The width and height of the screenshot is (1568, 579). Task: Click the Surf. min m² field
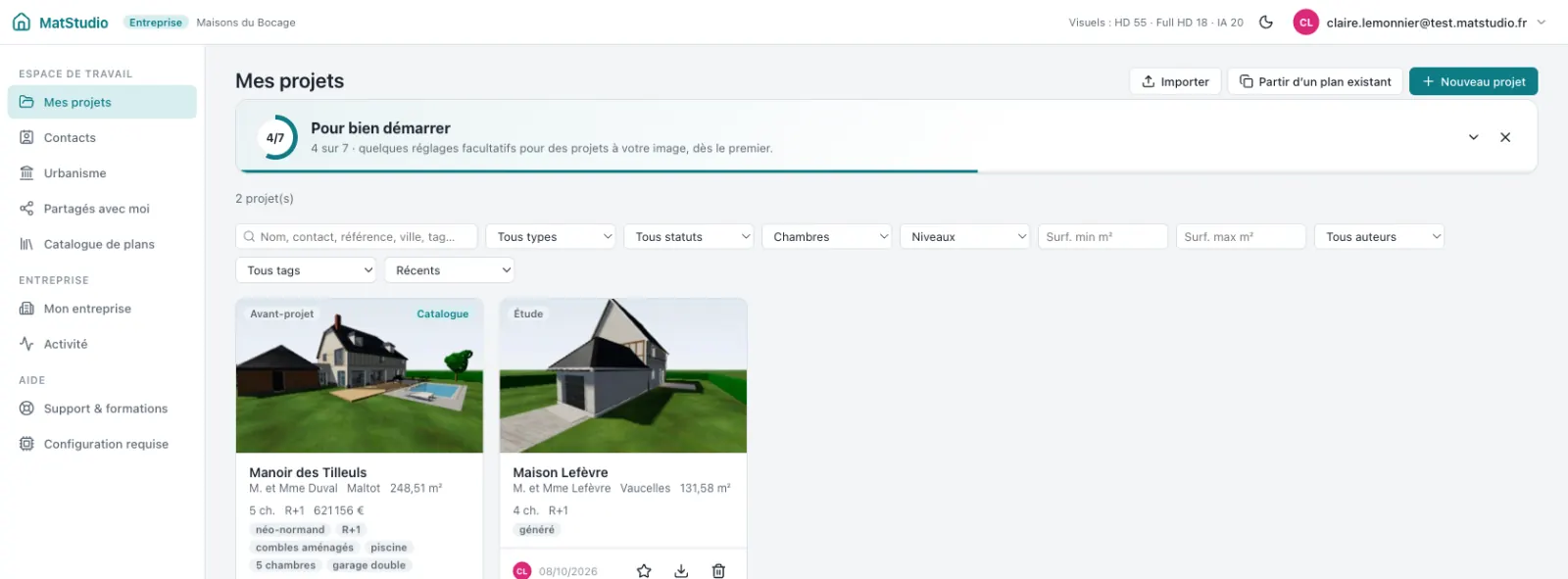[x=1103, y=237]
